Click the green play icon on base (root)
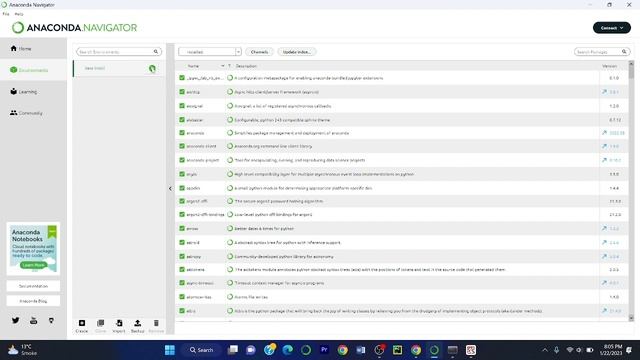The height and width of the screenshot is (360, 640). 152,69
